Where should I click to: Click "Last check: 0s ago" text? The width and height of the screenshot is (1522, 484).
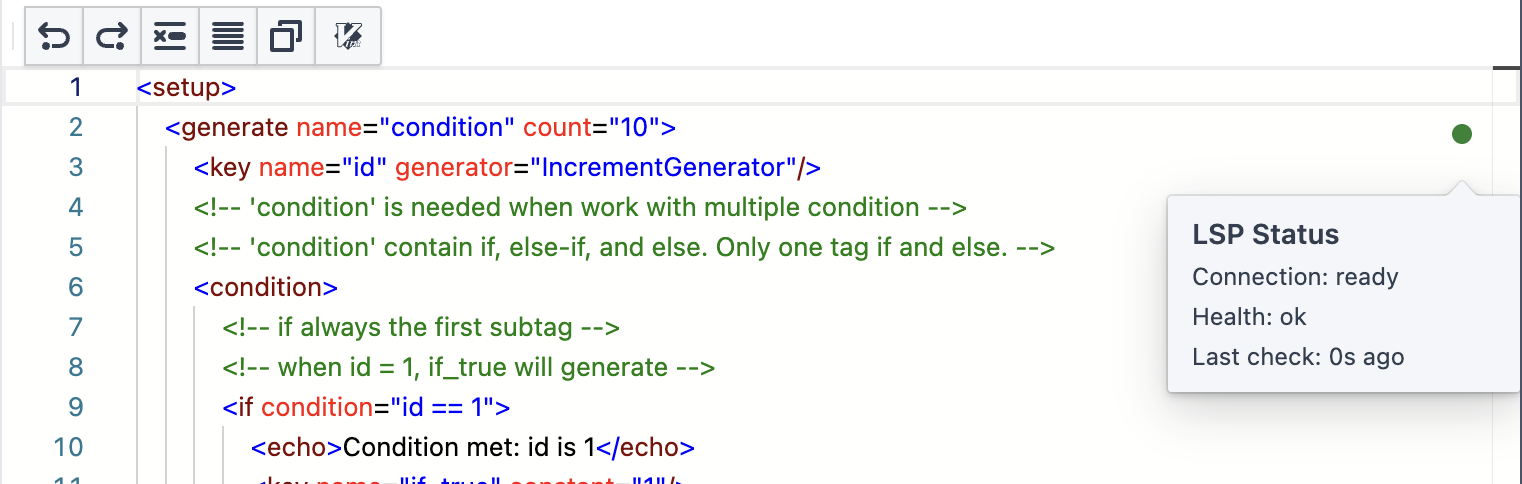[x=1298, y=357]
